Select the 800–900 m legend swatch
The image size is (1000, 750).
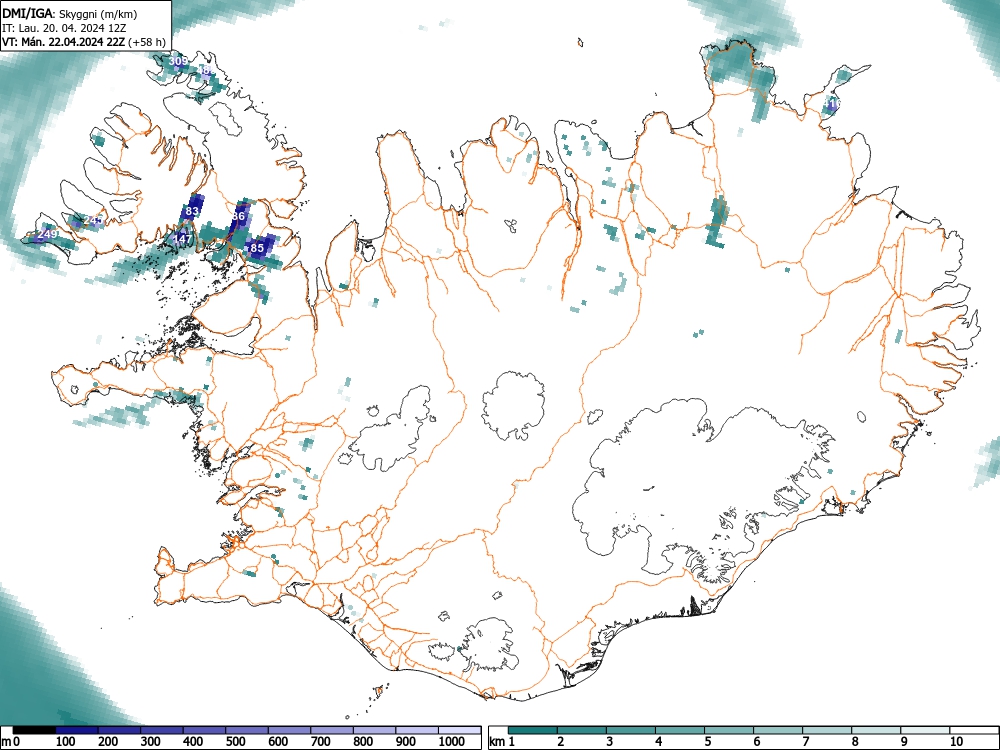pos(374,730)
